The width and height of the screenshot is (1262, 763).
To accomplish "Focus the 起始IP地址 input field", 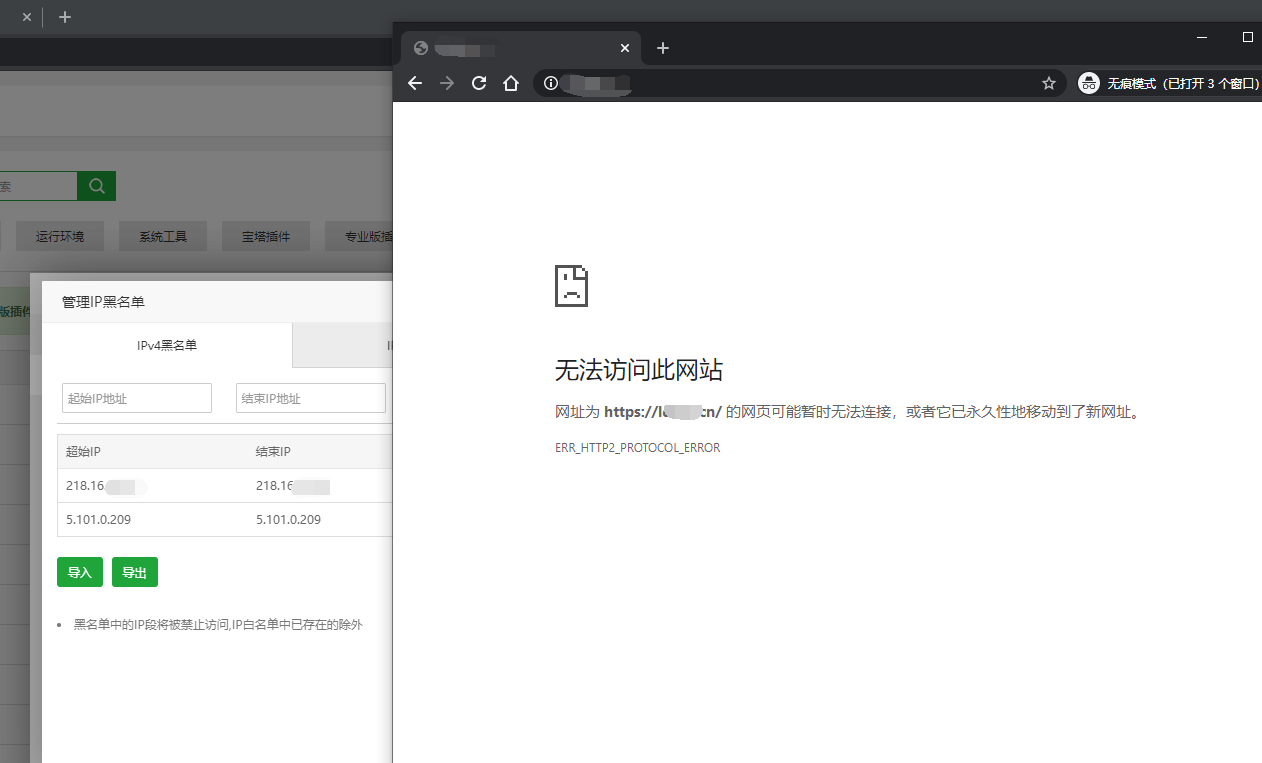I will click(x=137, y=398).
